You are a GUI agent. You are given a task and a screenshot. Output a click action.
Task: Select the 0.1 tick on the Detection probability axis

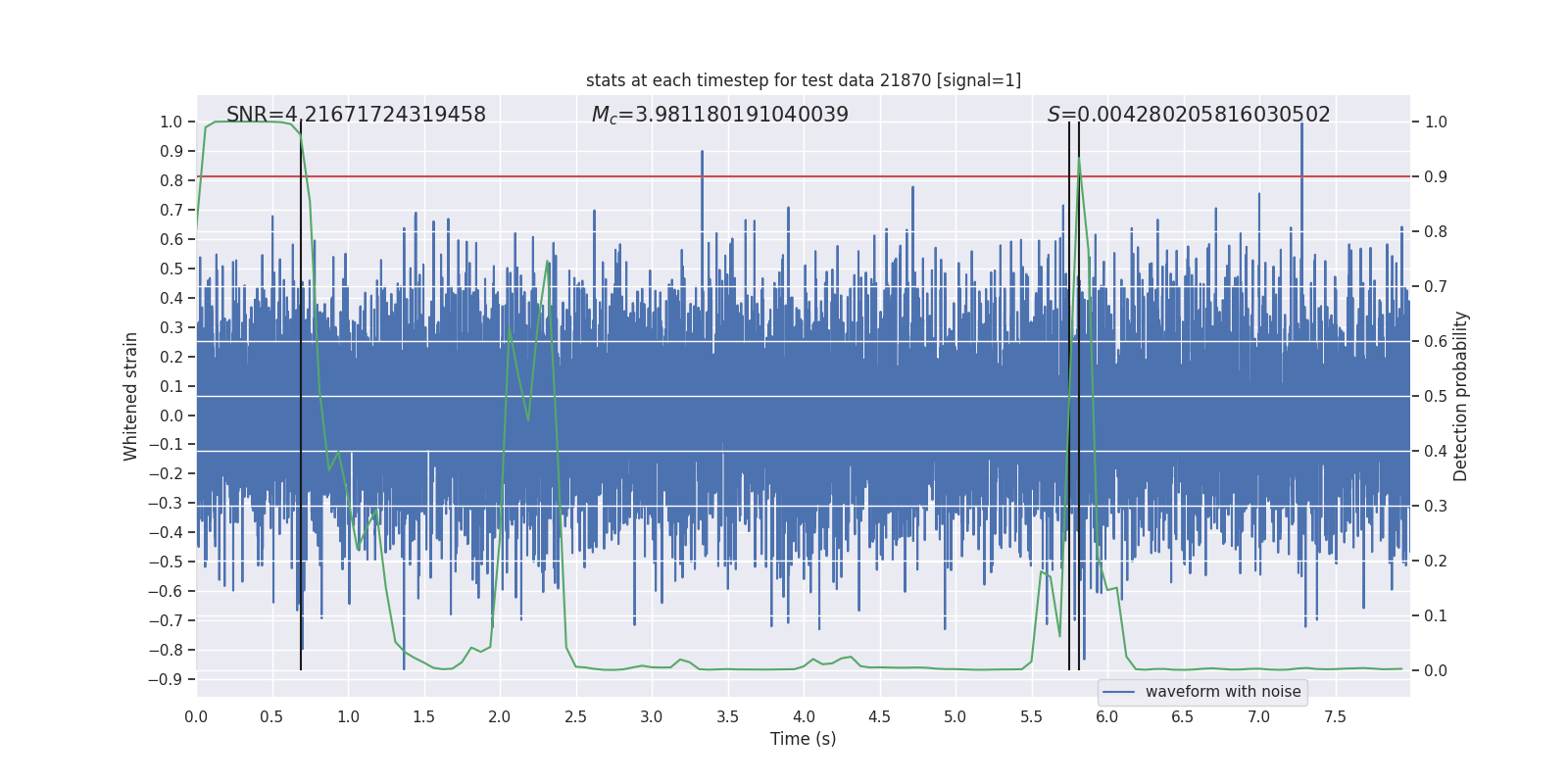(1436, 616)
